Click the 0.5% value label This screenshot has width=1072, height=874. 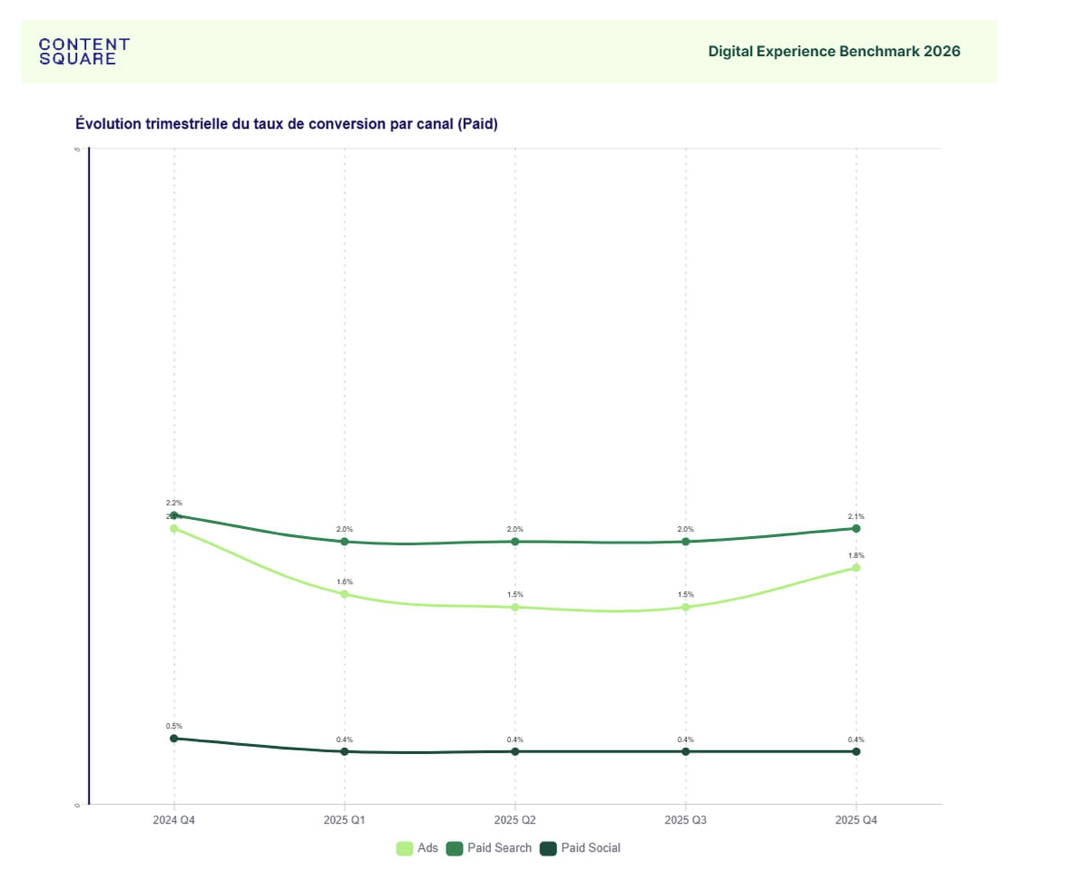[x=174, y=726]
